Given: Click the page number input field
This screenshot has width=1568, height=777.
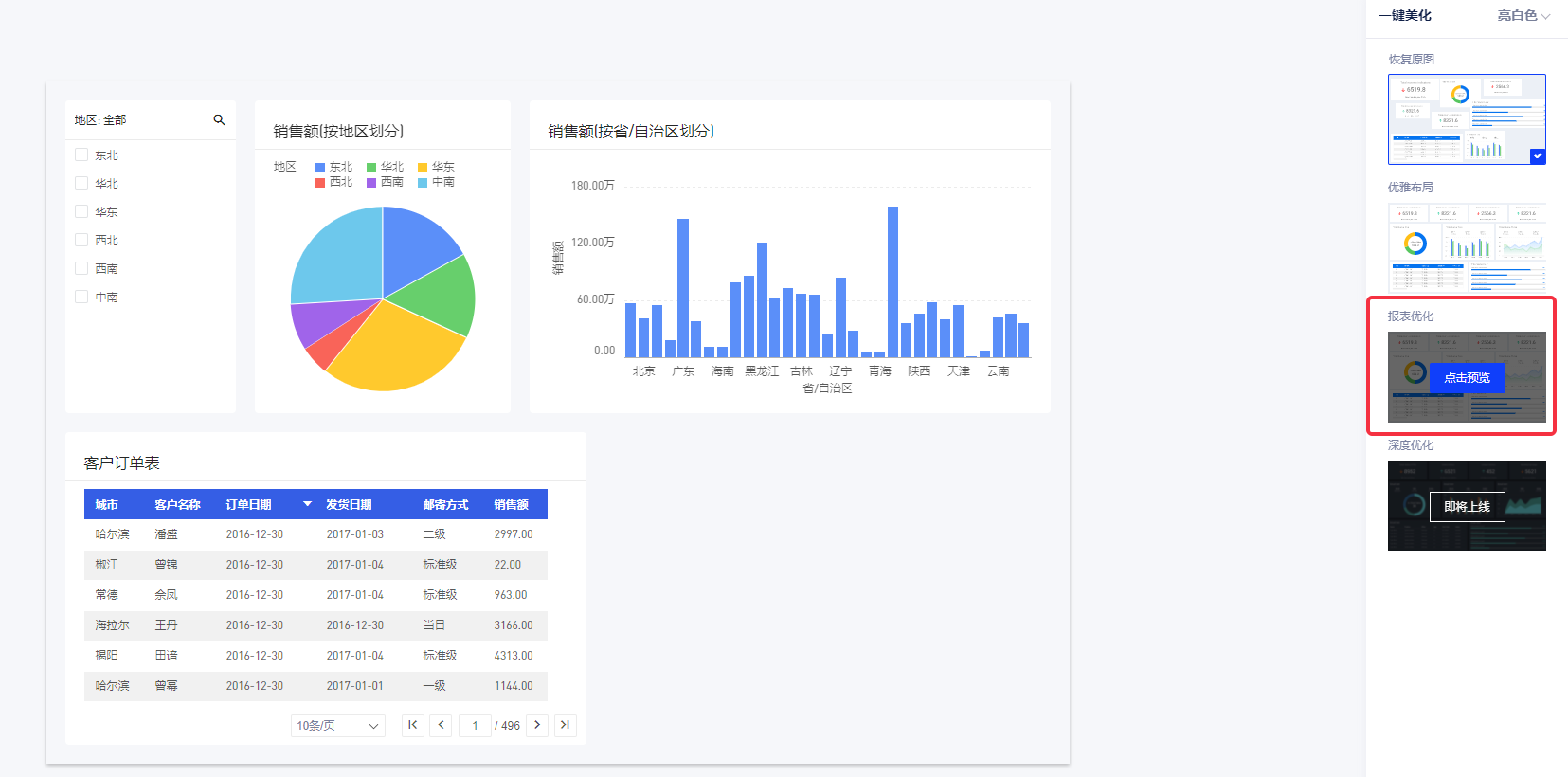Looking at the screenshot, I should [x=475, y=726].
